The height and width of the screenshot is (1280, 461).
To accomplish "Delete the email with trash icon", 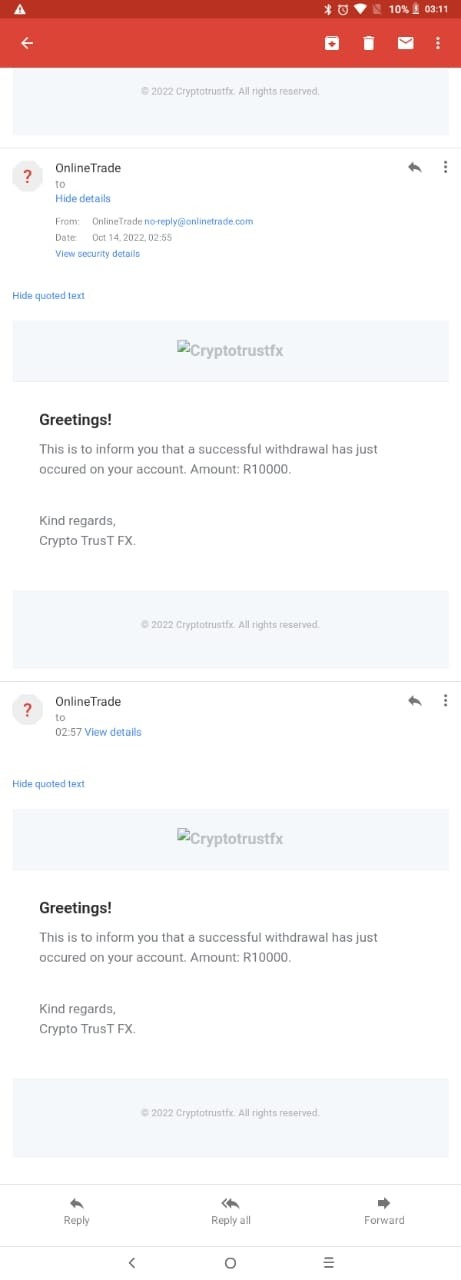I will 368,43.
